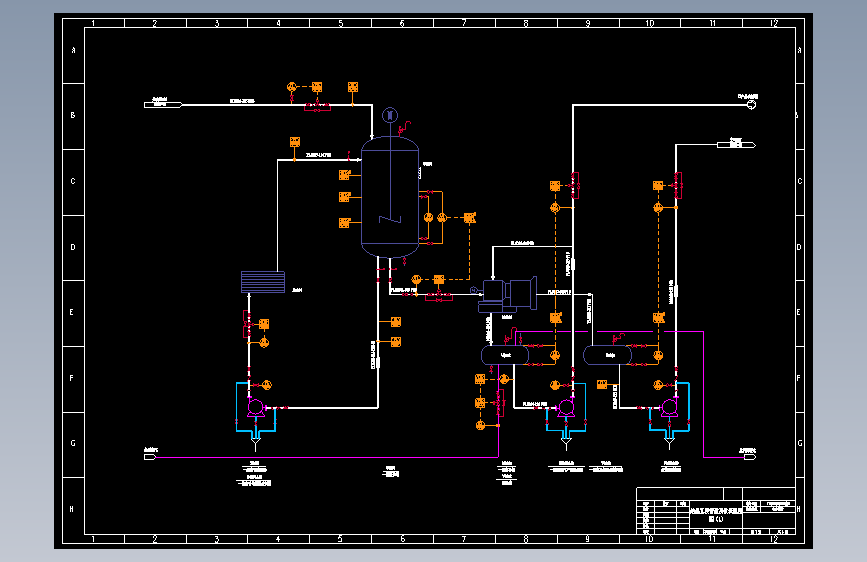867x562 pixels.
Task: Select the horizontal tank directly below the centrifuge
Action: tap(505, 355)
